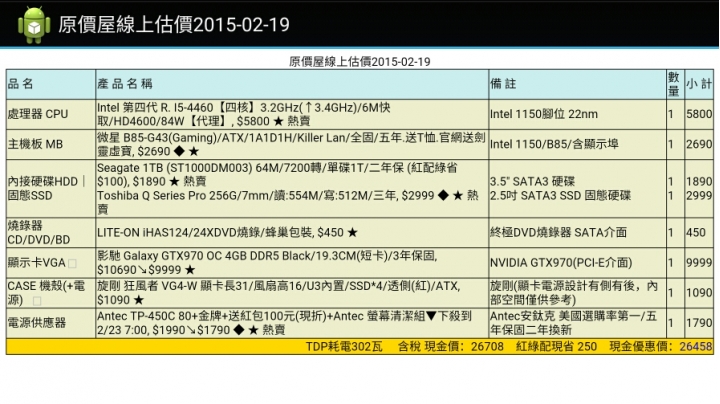Select the 小計 column header

pos(699,84)
